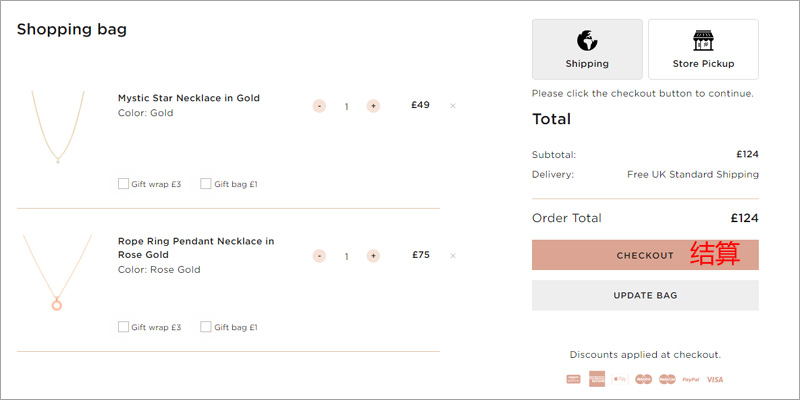Decrease Mystic Star Necklace quantity with minus
The height and width of the screenshot is (400, 800).
pyautogui.click(x=319, y=106)
